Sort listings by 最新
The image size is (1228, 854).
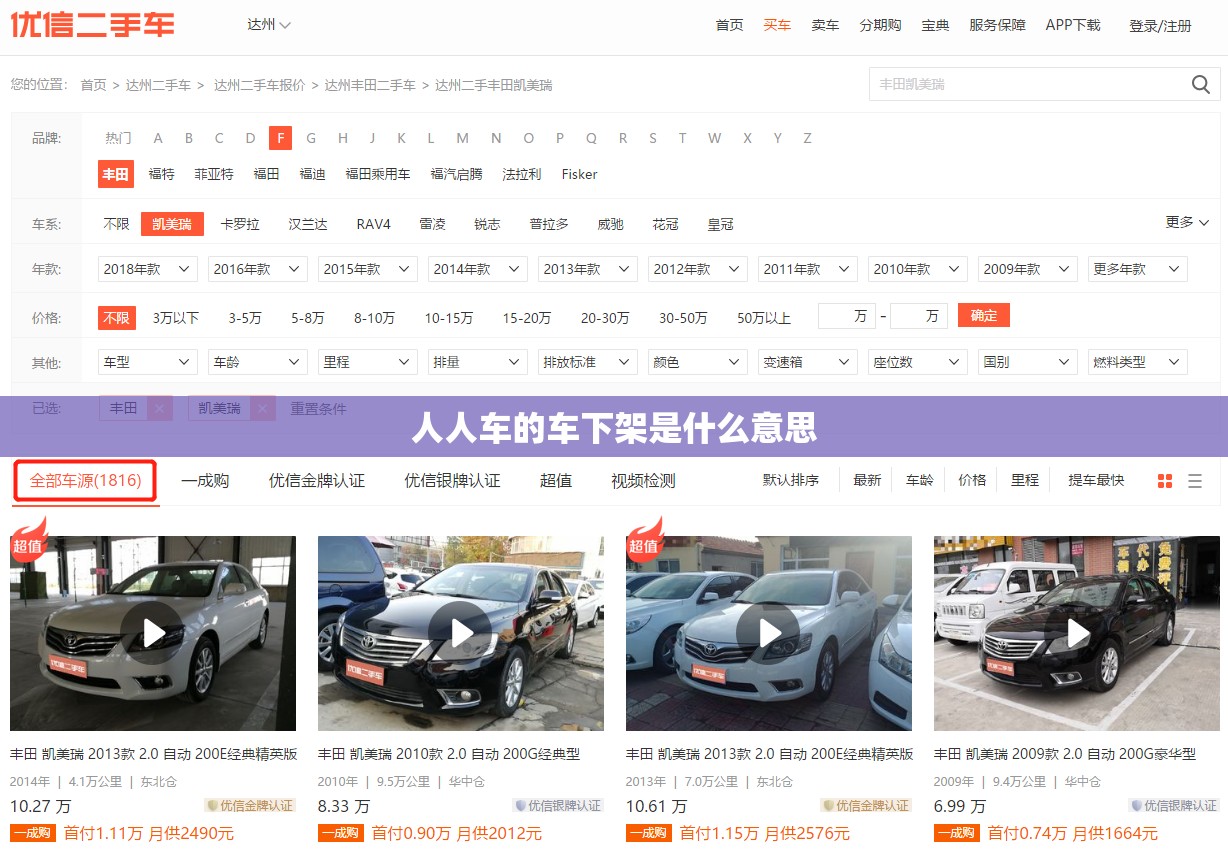click(x=867, y=480)
